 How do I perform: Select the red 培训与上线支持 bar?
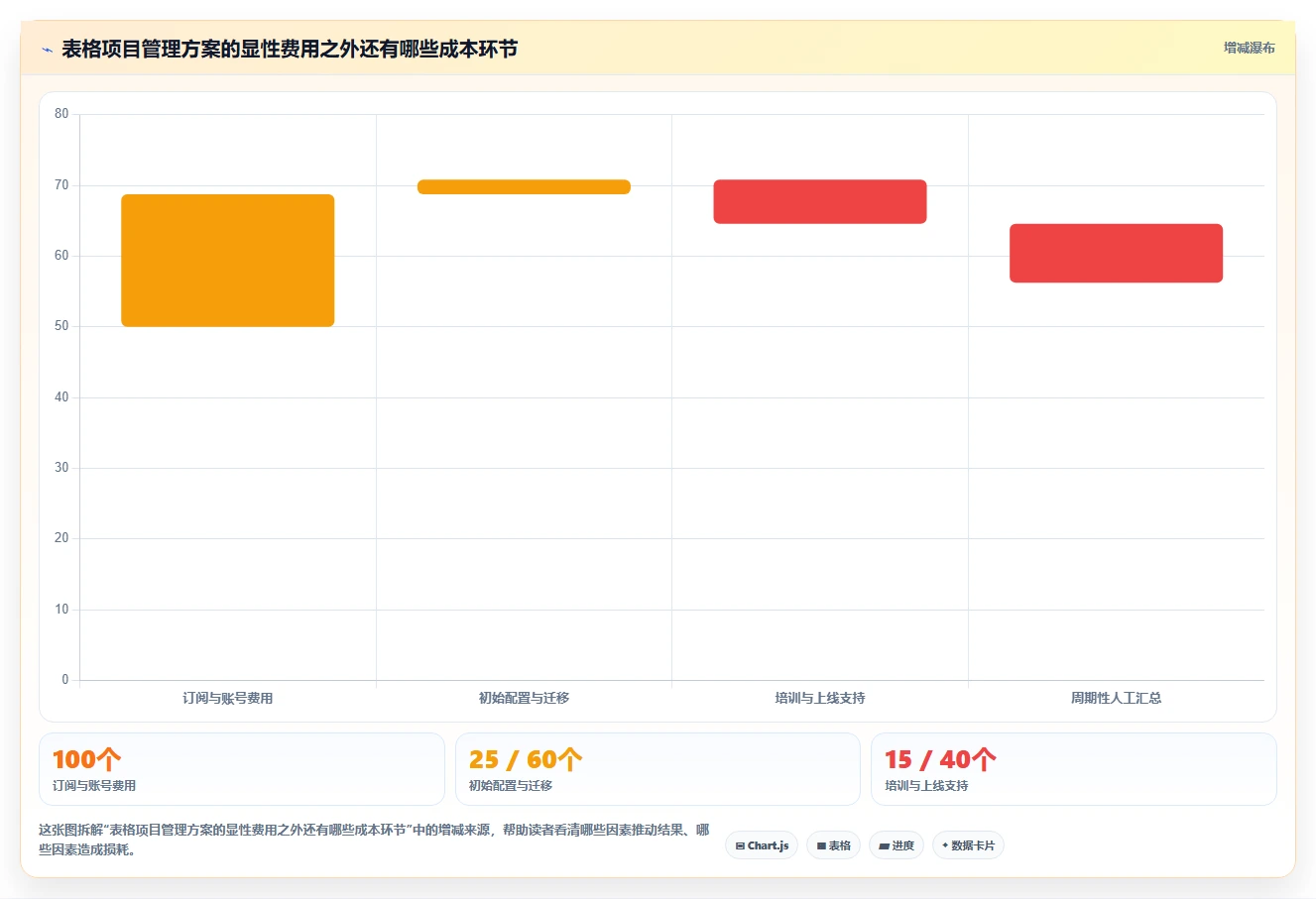[x=820, y=201]
